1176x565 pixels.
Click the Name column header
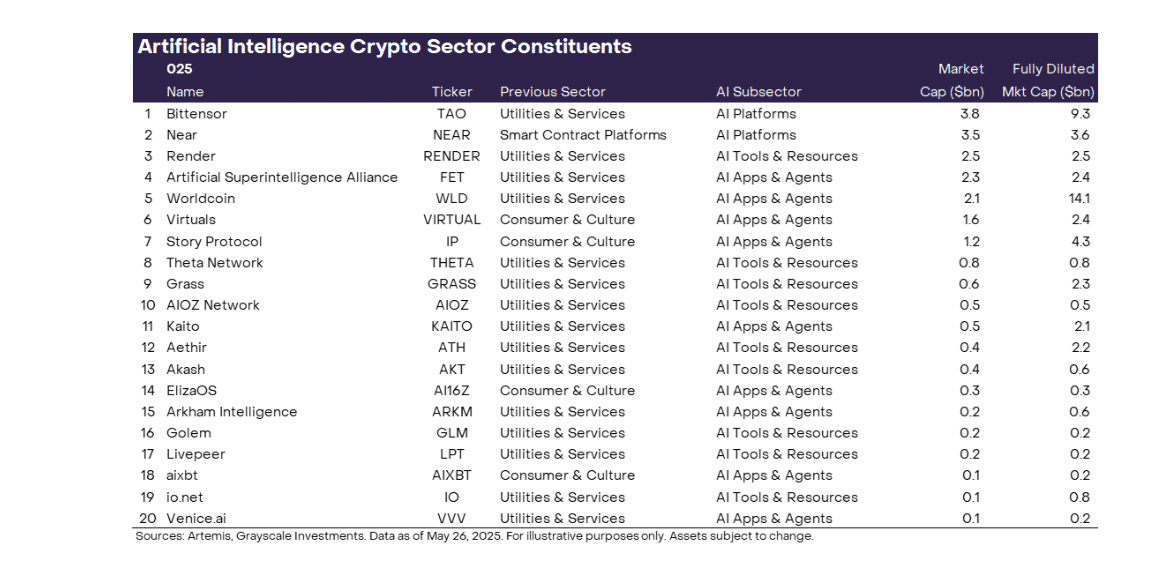pyautogui.click(x=185, y=92)
